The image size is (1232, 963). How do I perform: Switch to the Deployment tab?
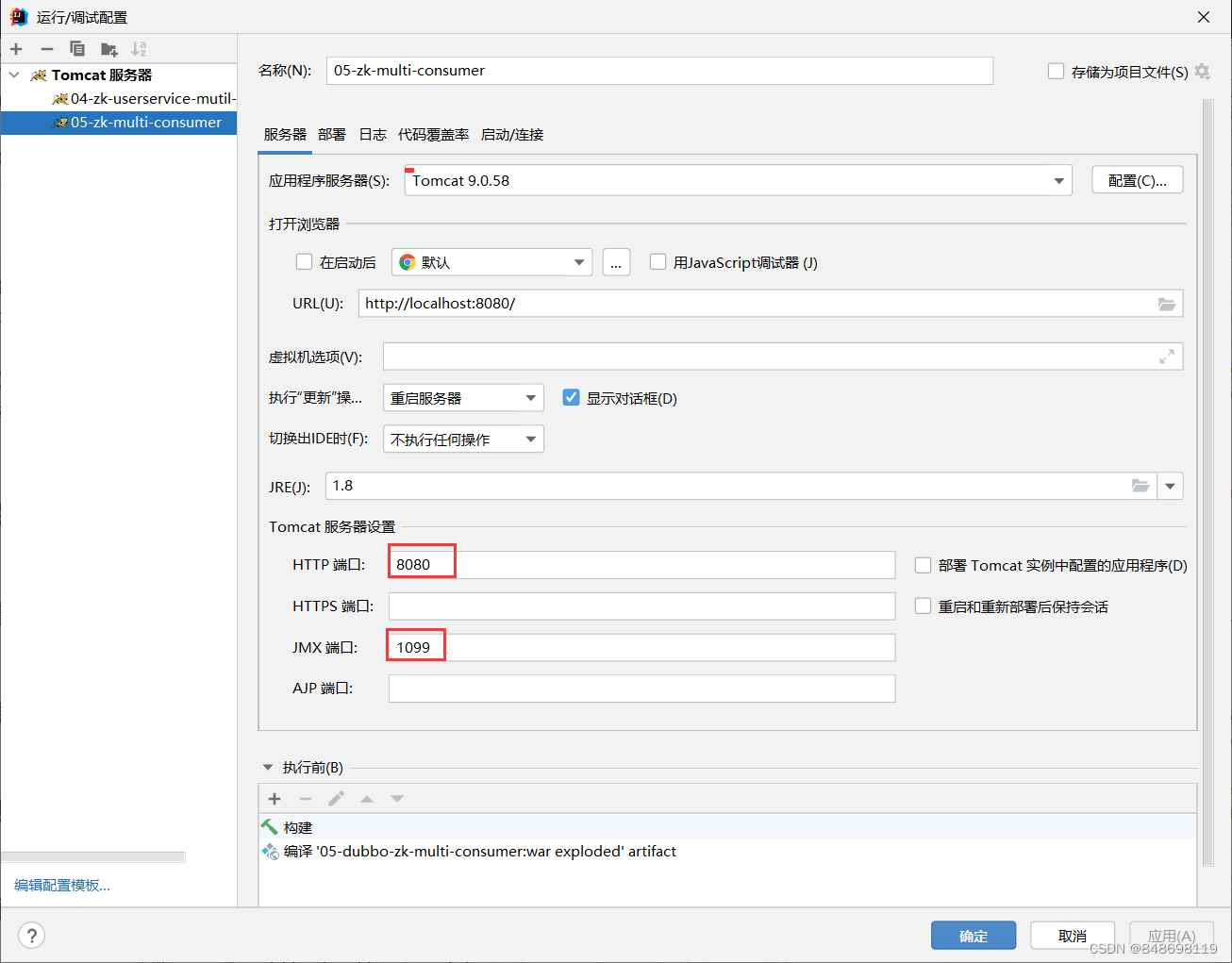point(332,135)
